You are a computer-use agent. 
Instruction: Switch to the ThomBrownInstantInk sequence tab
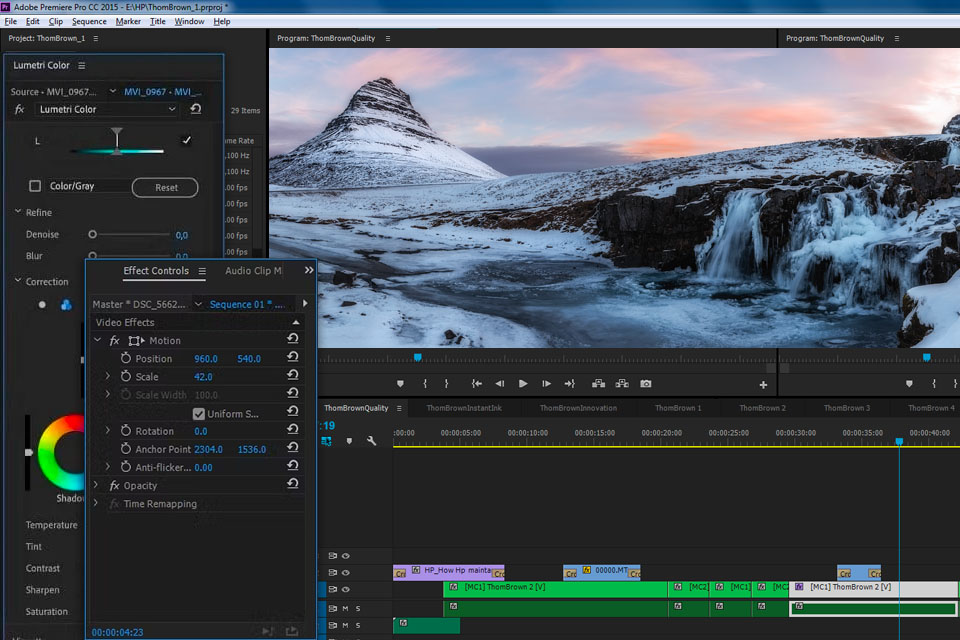point(463,408)
